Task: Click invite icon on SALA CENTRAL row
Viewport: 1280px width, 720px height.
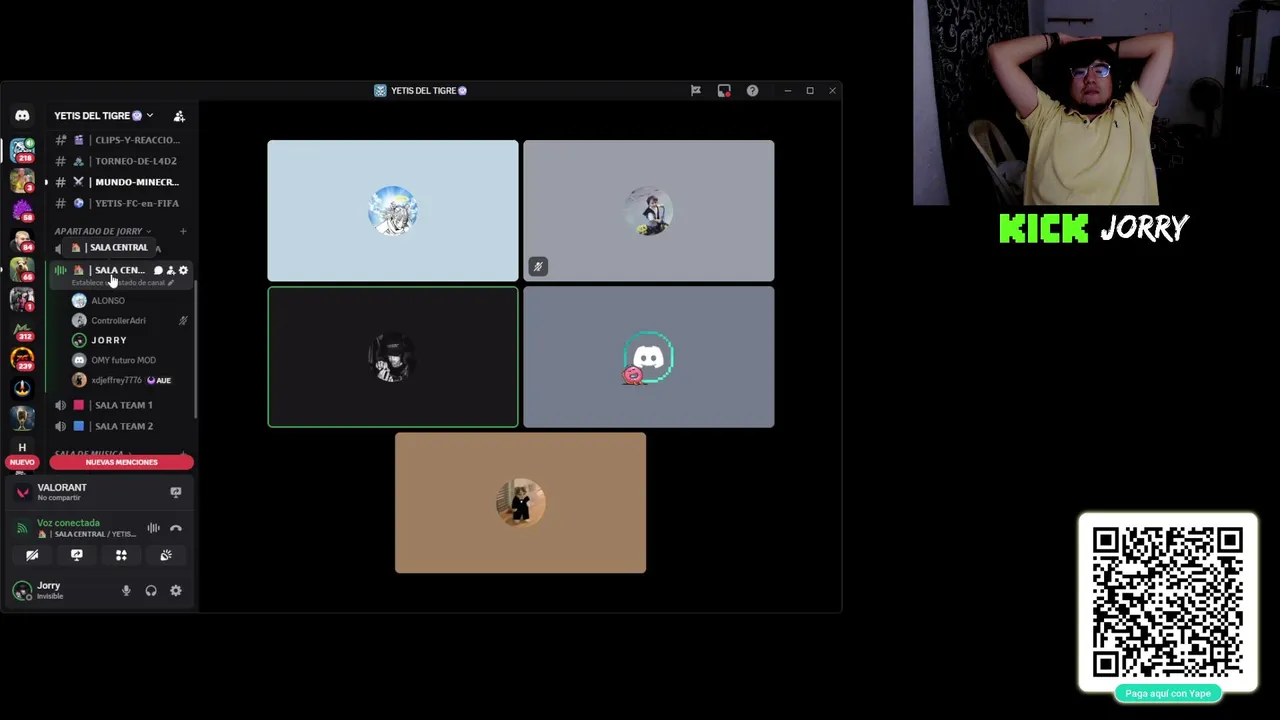Action: (170, 271)
